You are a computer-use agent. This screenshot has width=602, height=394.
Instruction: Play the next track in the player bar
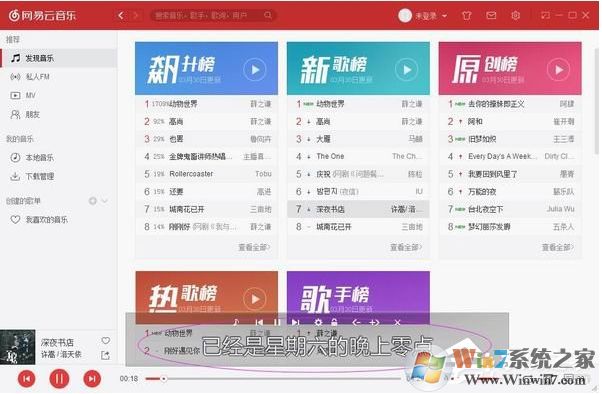92,379
